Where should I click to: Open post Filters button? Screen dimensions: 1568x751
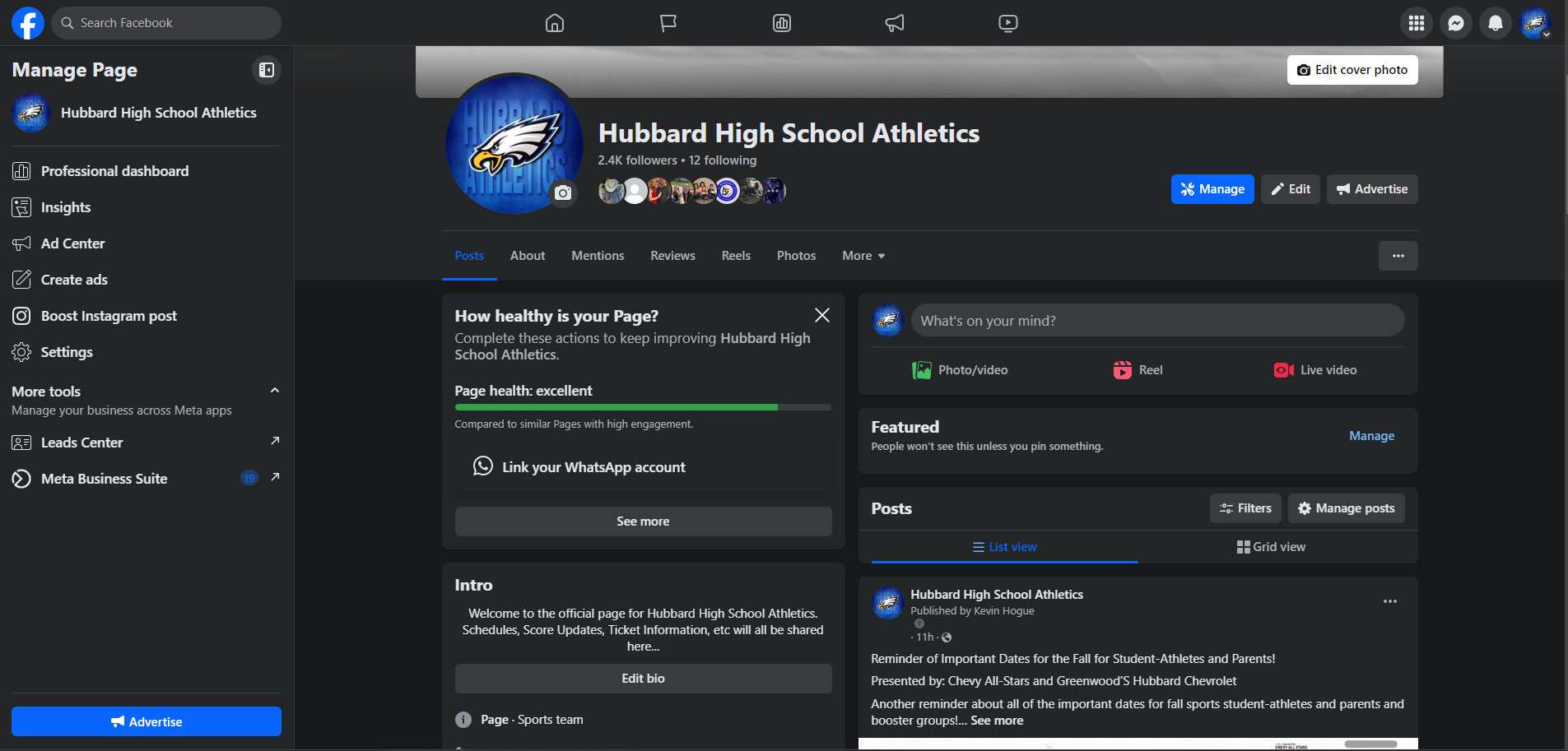pyautogui.click(x=1245, y=508)
